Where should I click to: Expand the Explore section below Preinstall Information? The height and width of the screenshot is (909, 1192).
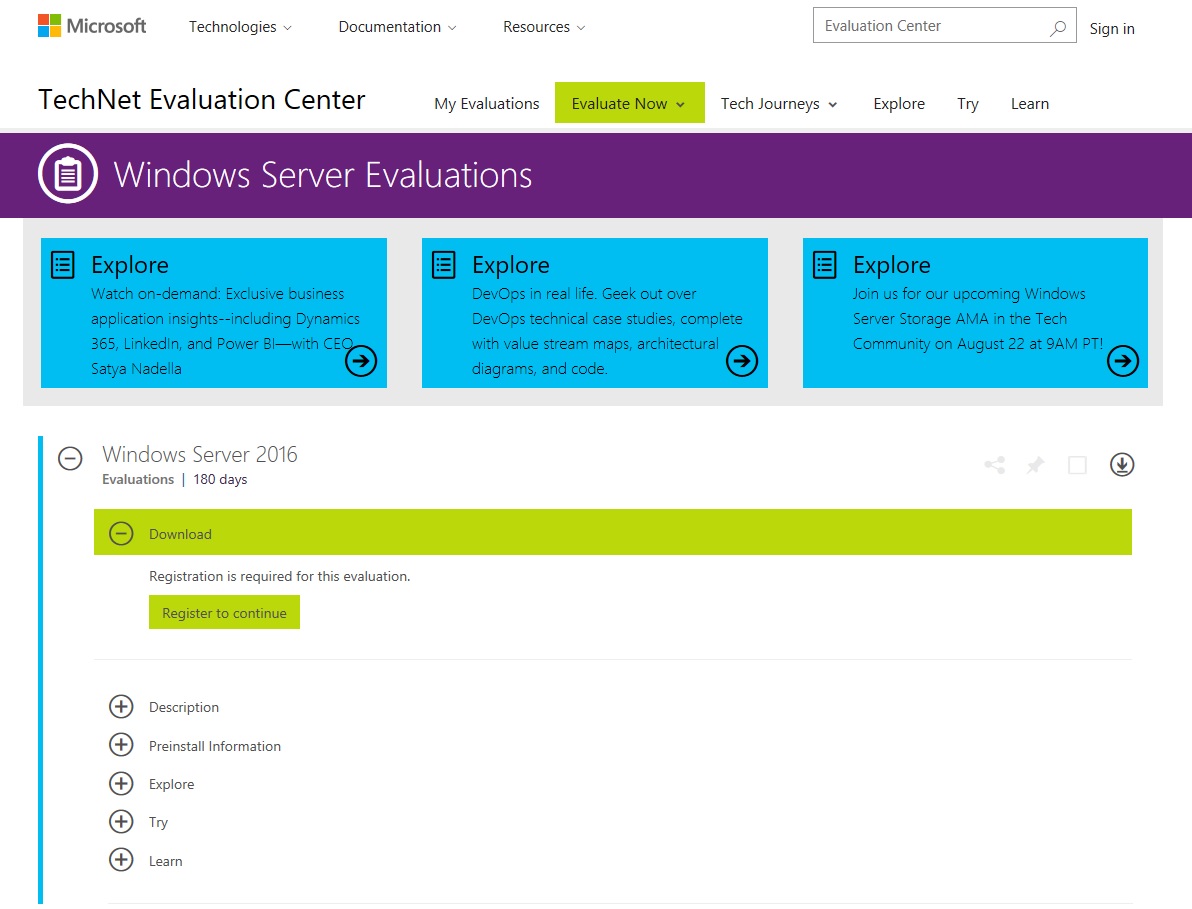pos(121,783)
